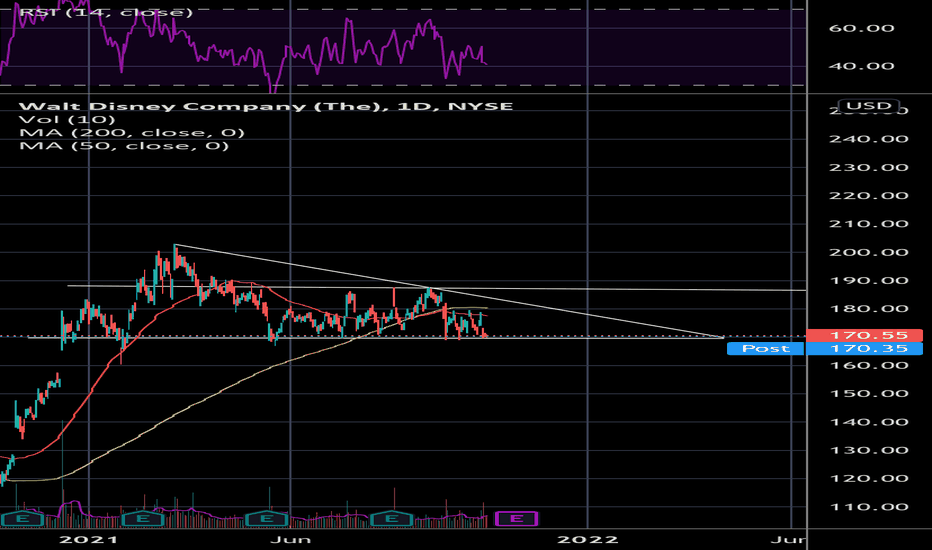Click the 130.00 price axis label
The height and width of the screenshot is (550, 932).
[868, 450]
